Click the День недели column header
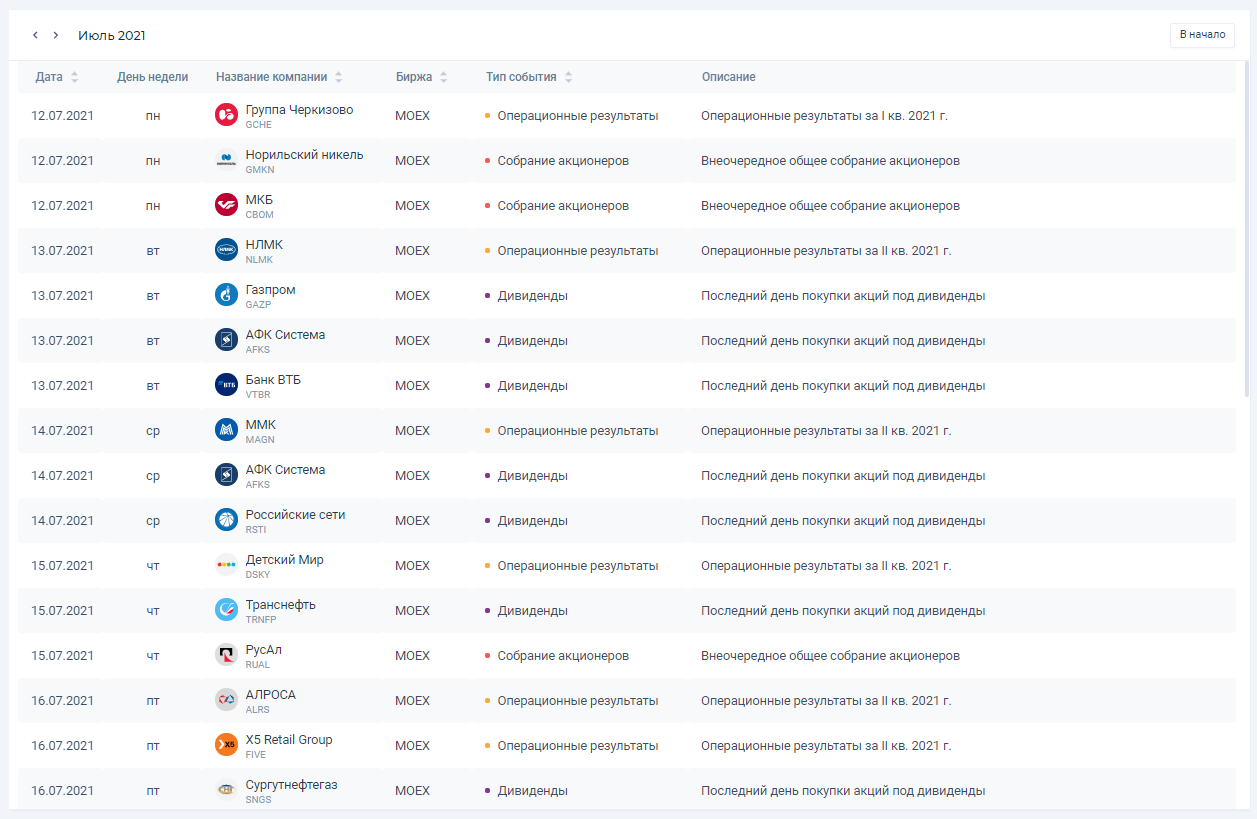The height and width of the screenshot is (819, 1257). point(152,77)
